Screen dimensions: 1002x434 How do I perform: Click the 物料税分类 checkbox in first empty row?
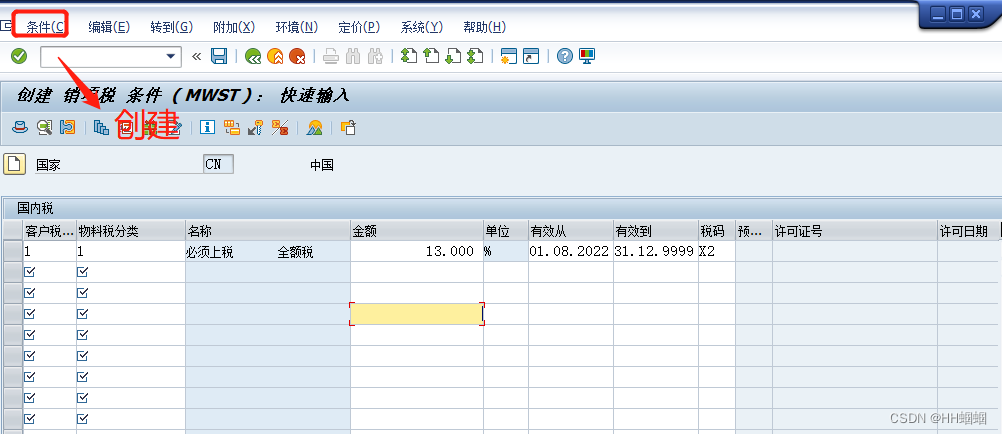tap(82, 272)
